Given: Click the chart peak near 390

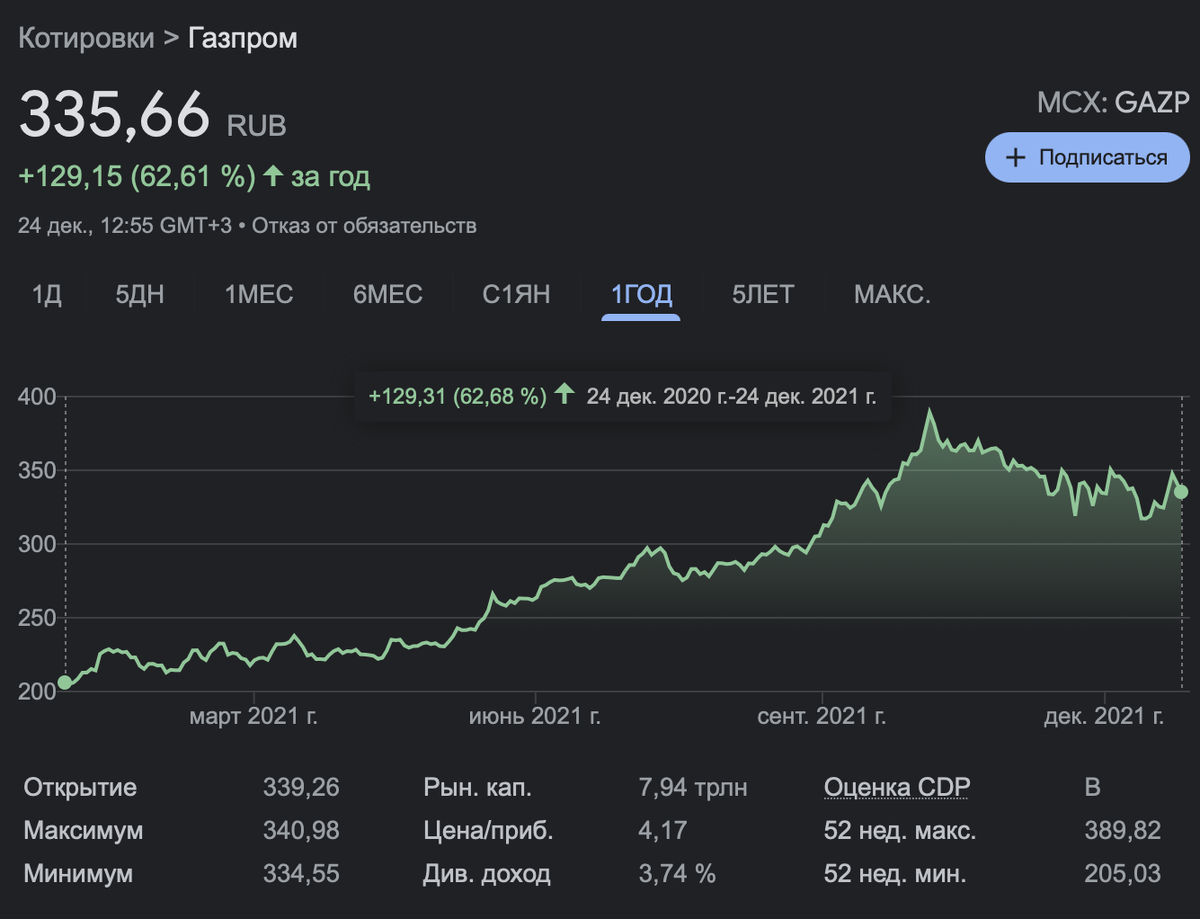Looking at the screenshot, I should coord(930,410).
